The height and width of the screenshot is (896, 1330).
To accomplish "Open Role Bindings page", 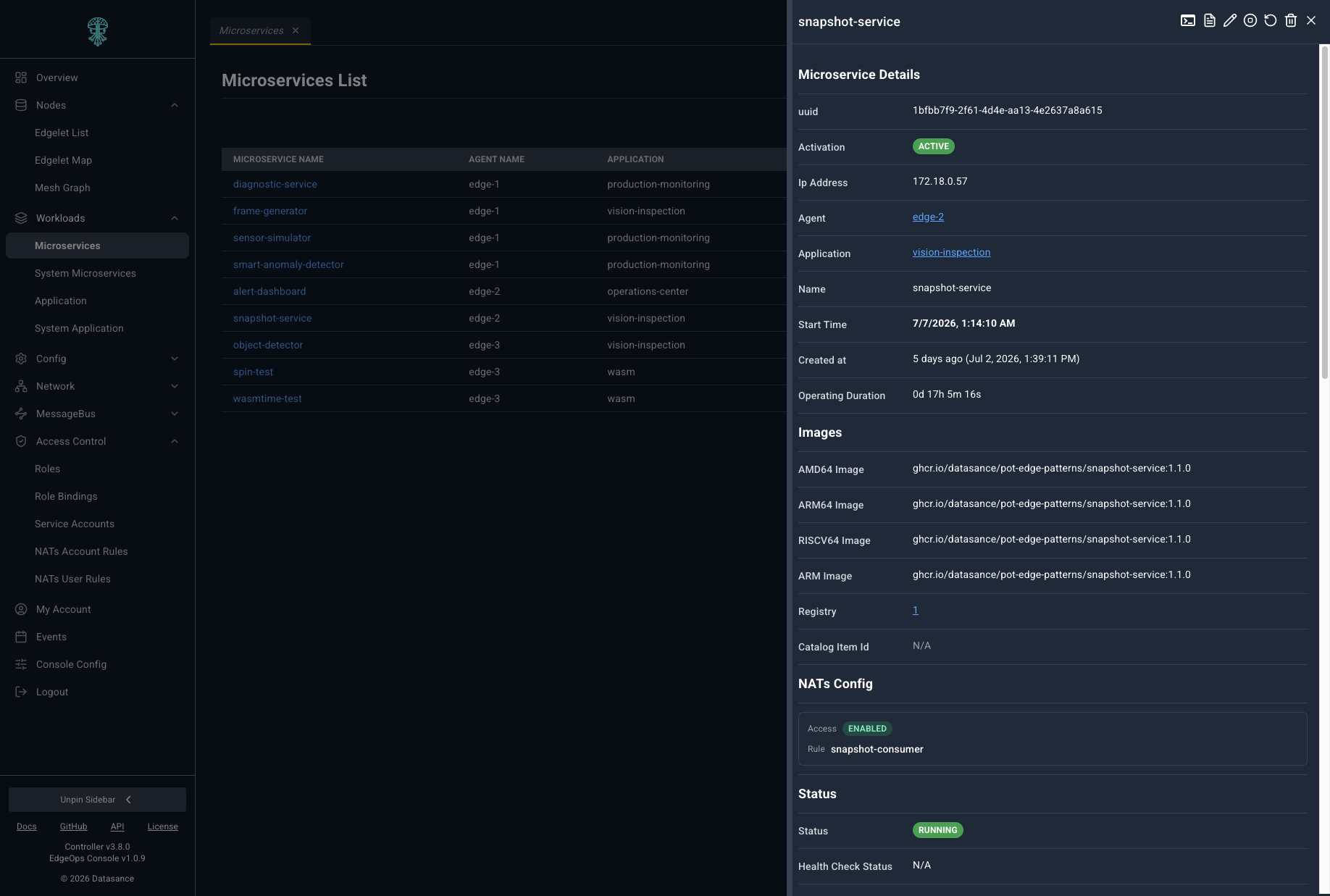I will pos(66,496).
